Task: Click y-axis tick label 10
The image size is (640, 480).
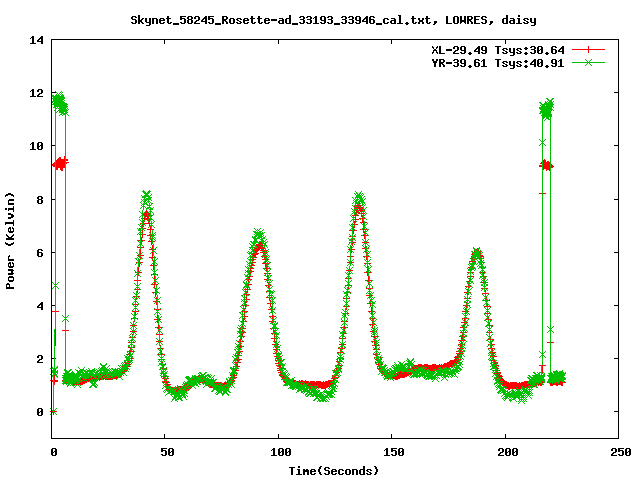Action: click(x=37, y=146)
